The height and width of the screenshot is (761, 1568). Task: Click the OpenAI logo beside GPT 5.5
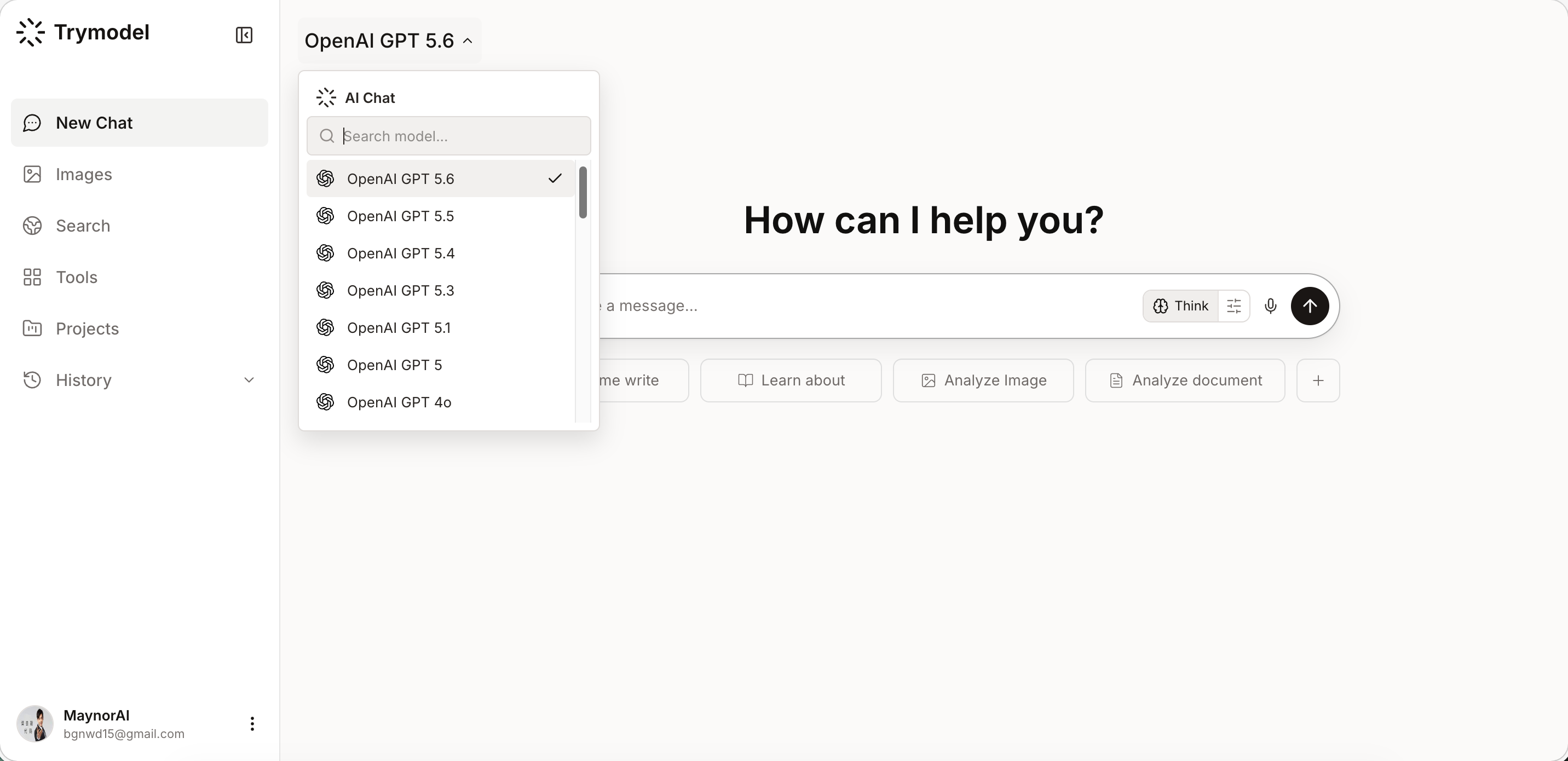click(x=326, y=216)
